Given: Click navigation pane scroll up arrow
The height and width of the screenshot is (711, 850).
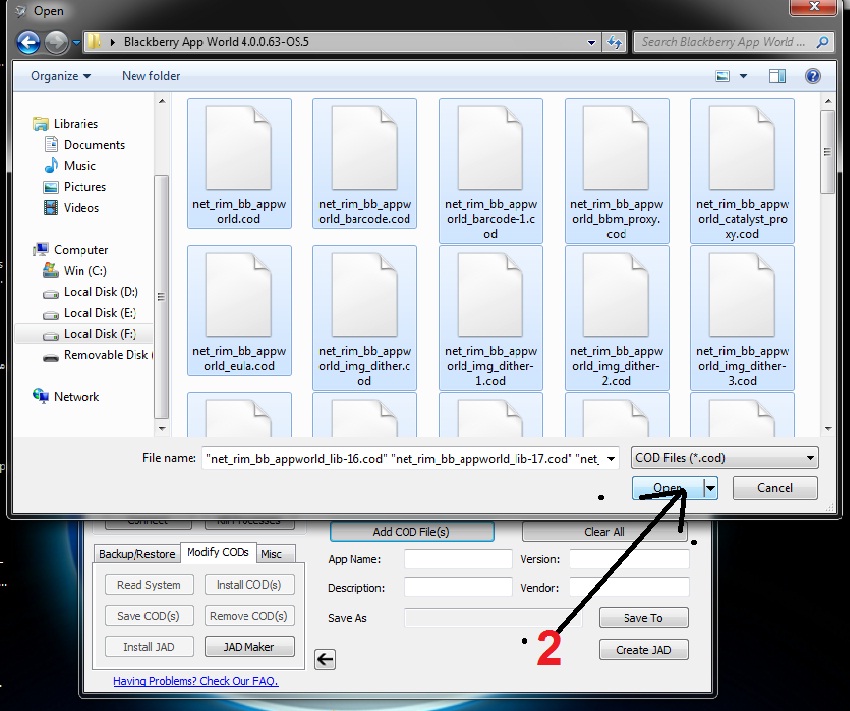Looking at the screenshot, I should point(162,101).
